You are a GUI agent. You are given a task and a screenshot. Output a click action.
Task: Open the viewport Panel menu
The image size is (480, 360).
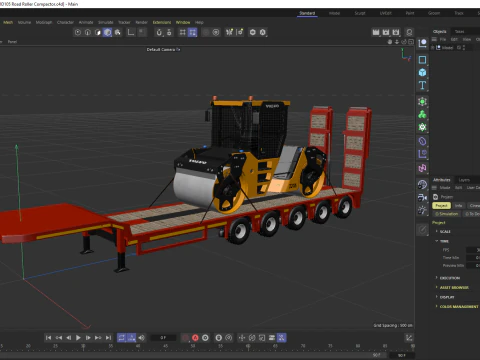12,42
